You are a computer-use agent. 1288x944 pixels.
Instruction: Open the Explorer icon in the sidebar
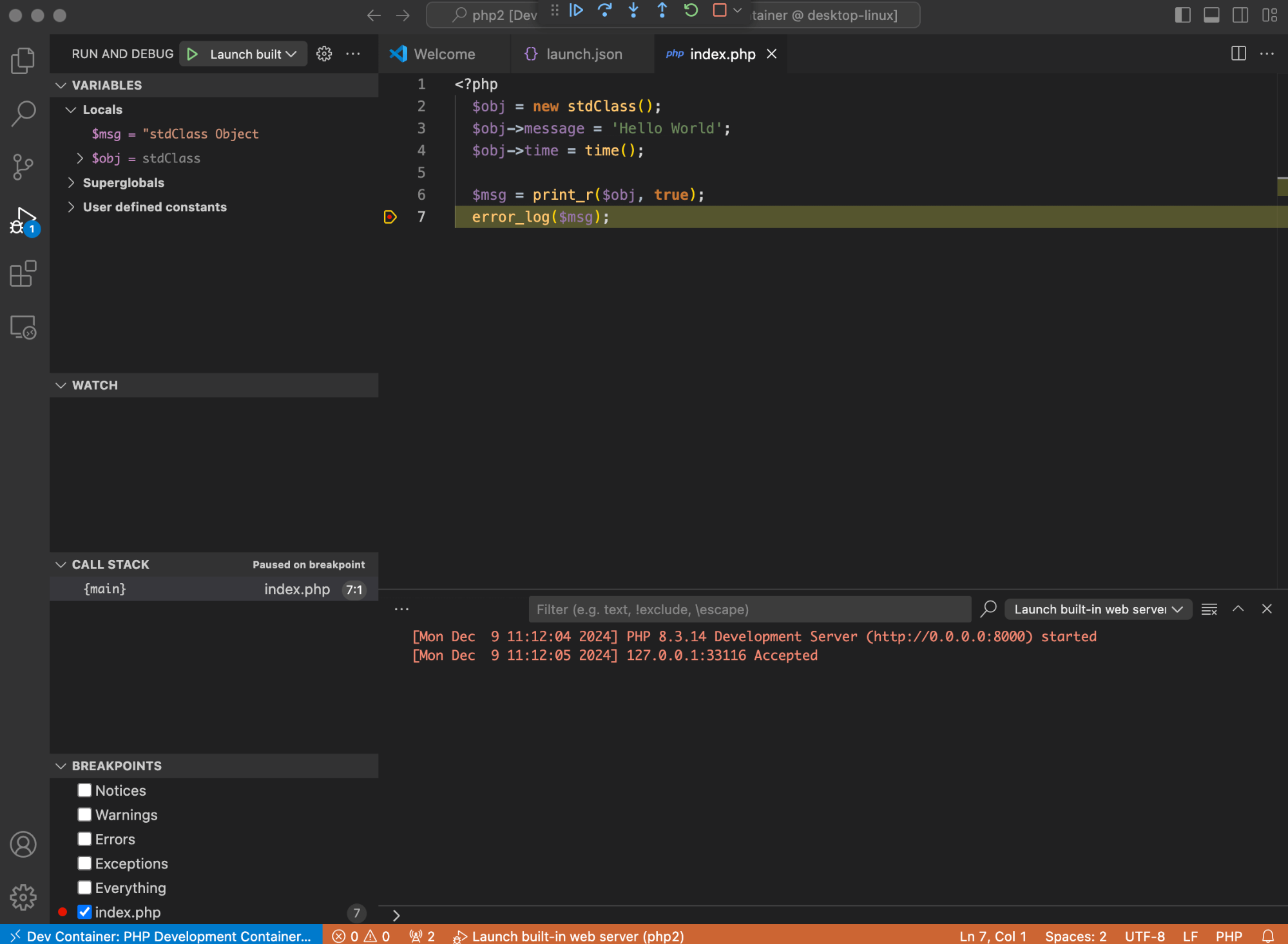pos(23,59)
